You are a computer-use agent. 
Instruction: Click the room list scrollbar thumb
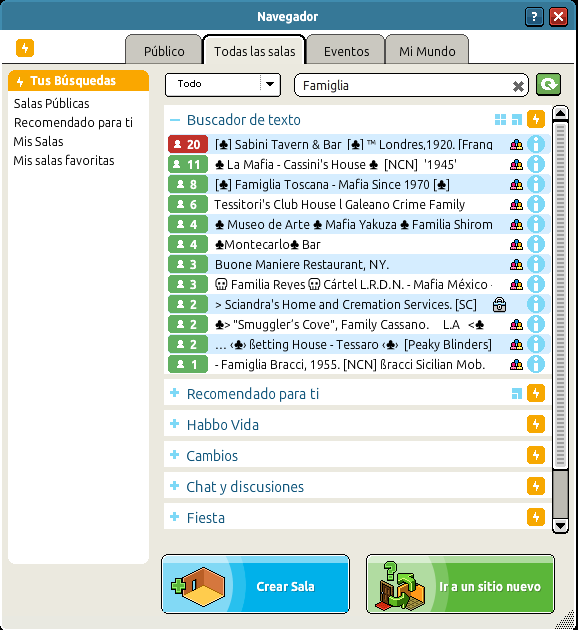pyautogui.click(x=560, y=295)
